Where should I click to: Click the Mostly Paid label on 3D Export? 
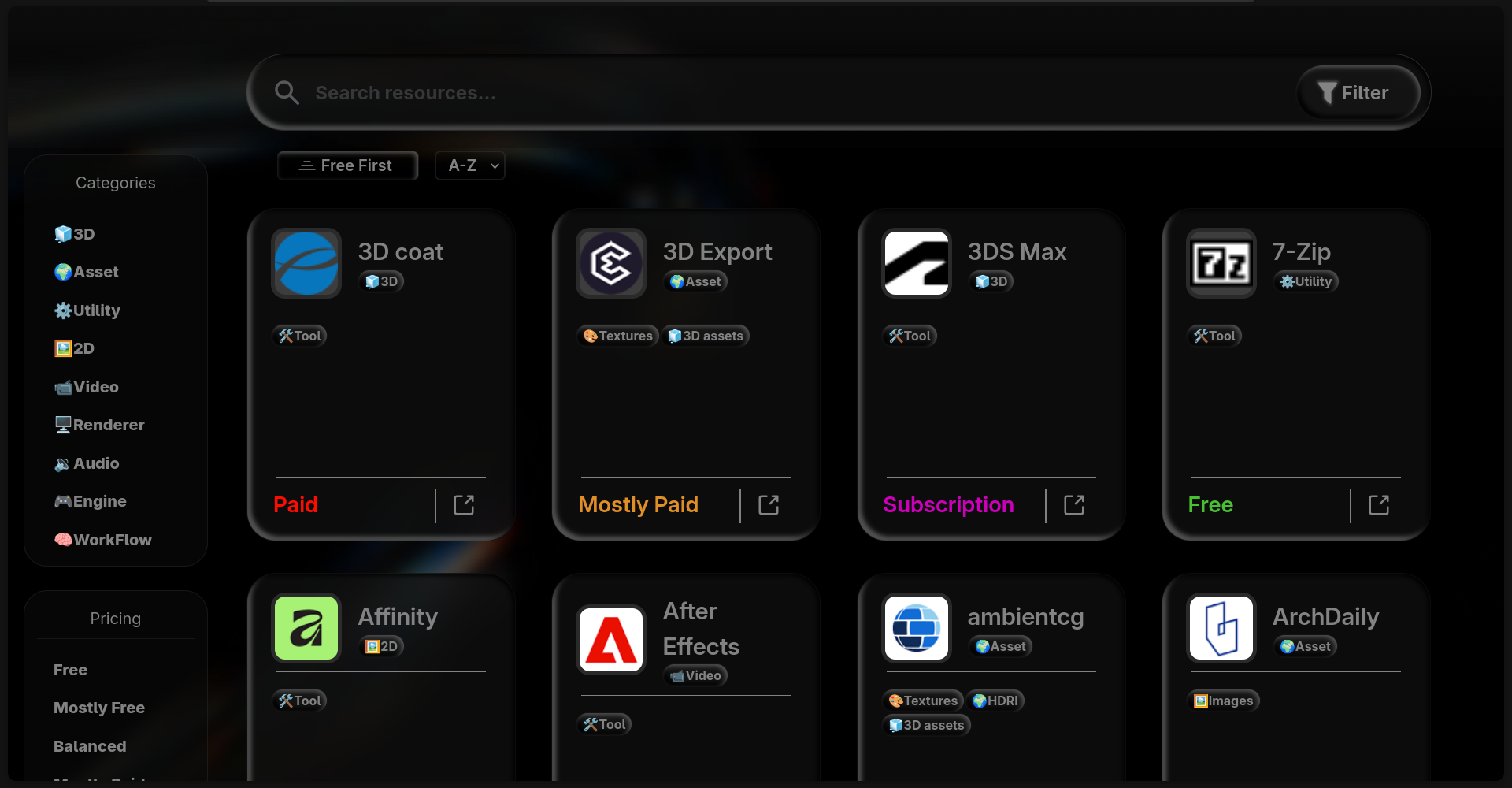tap(639, 505)
